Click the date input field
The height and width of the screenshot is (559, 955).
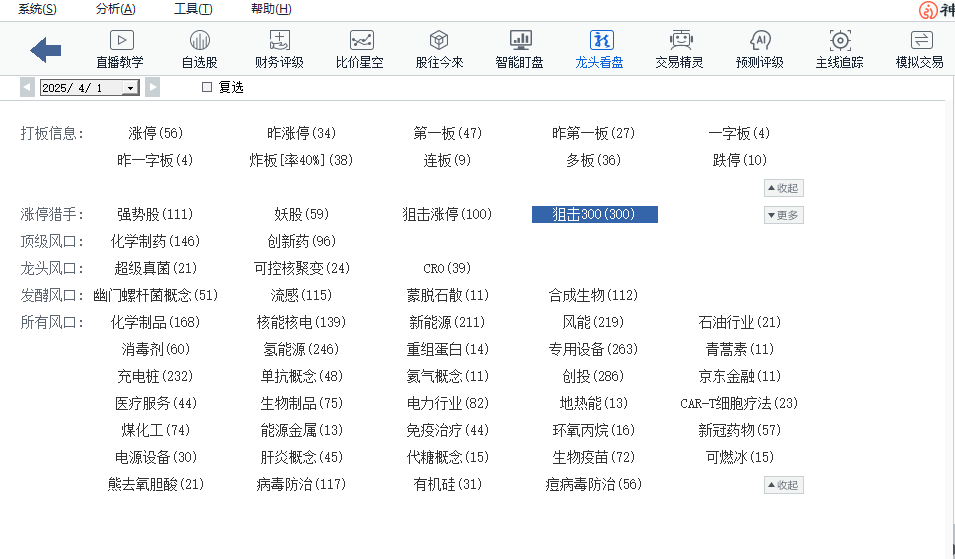coord(80,88)
